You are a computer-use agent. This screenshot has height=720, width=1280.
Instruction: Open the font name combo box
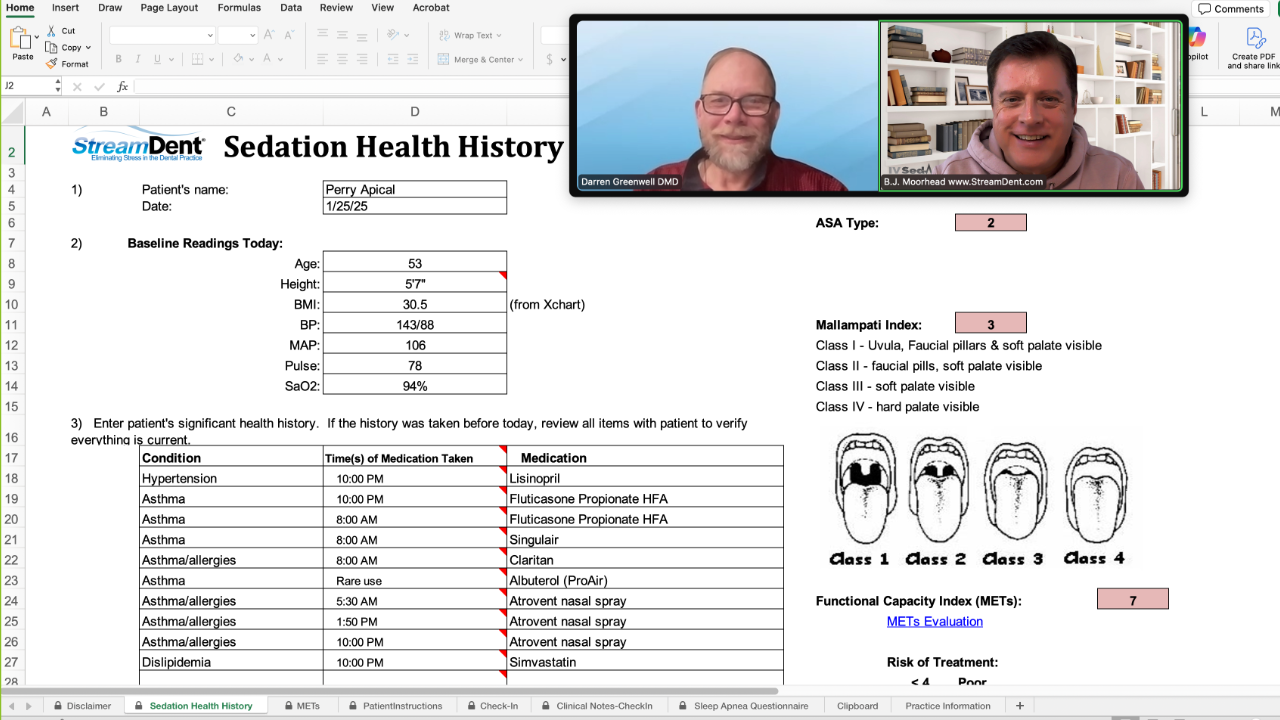(x=163, y=35)
